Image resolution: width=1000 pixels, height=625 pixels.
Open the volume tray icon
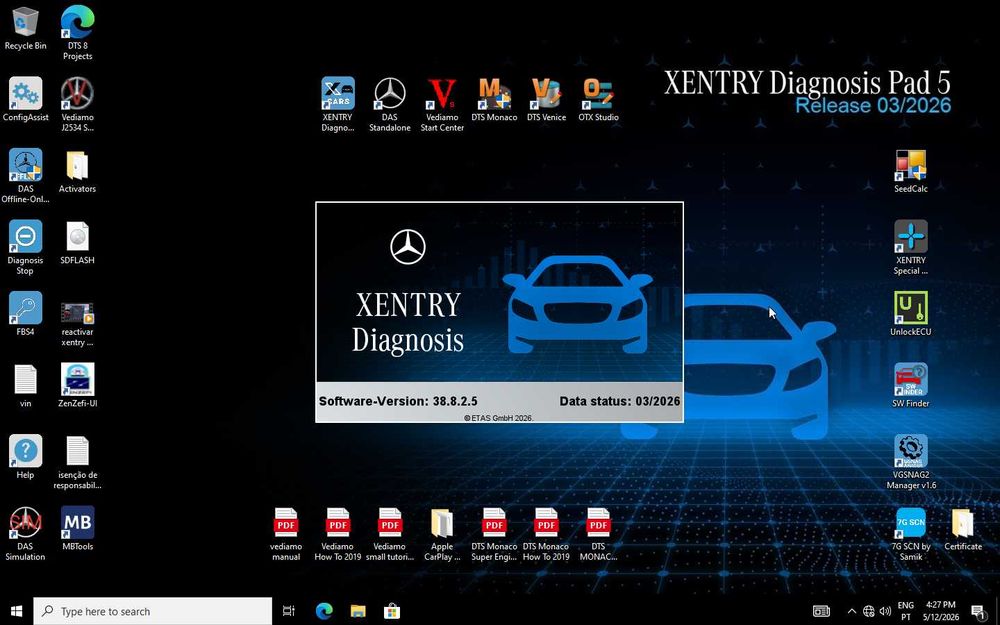click(x=885, y=611)
